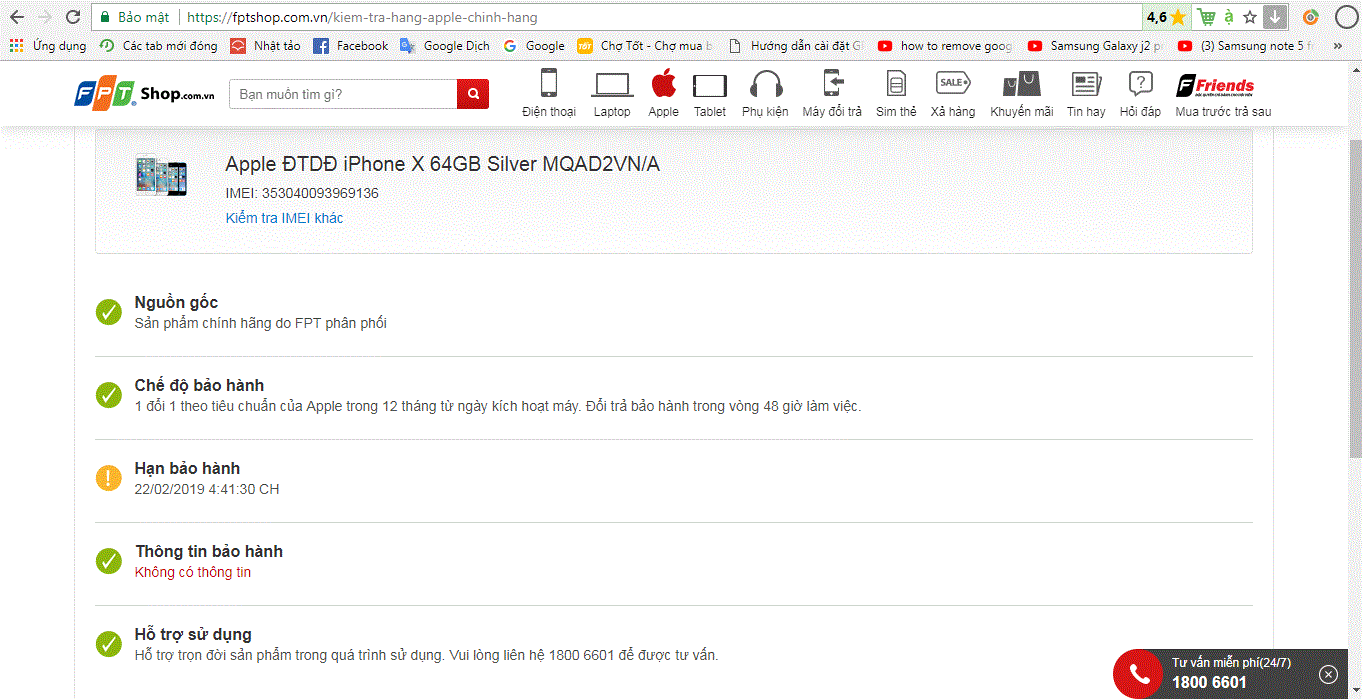The image size is (1362, 699).
Task: Bookmark this page with star icon
Action: pos(1249,17)
